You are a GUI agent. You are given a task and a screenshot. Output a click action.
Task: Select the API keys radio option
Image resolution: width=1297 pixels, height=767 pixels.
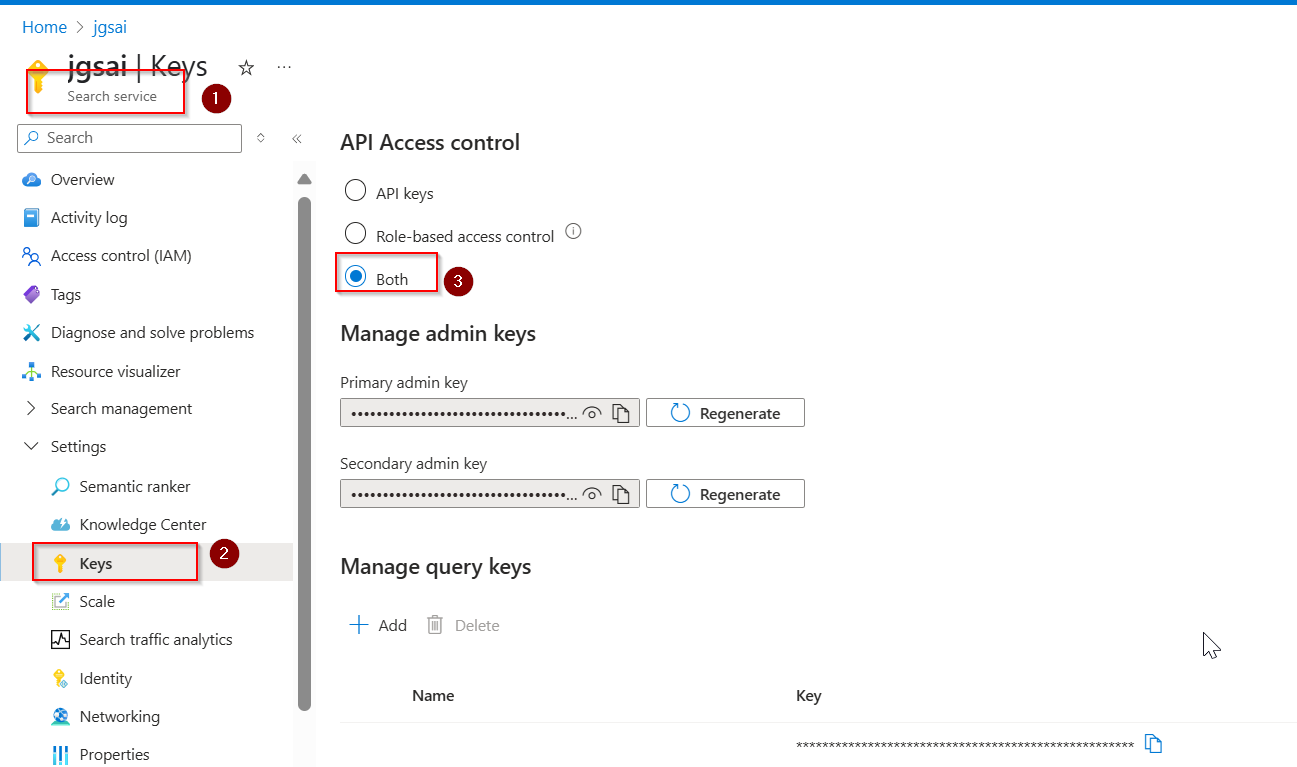355,190
